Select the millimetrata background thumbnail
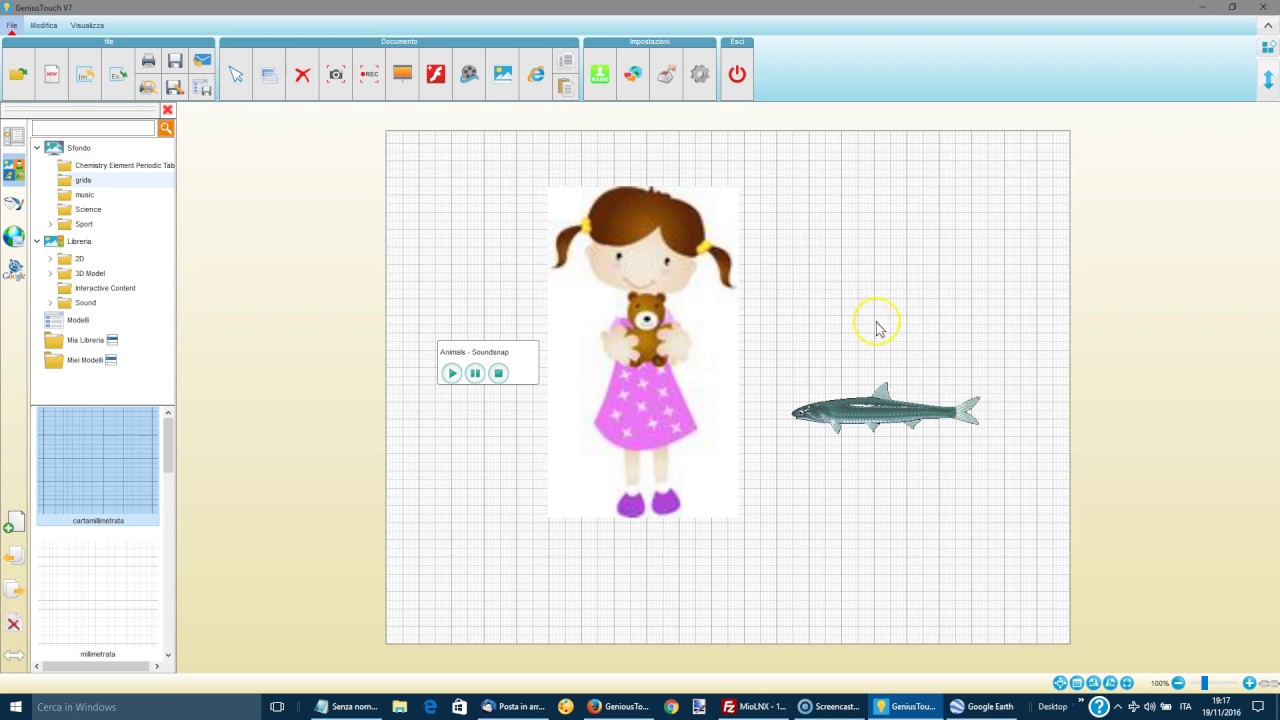Viewport: 1280px width, 720px height. click(x=98, y=599)
